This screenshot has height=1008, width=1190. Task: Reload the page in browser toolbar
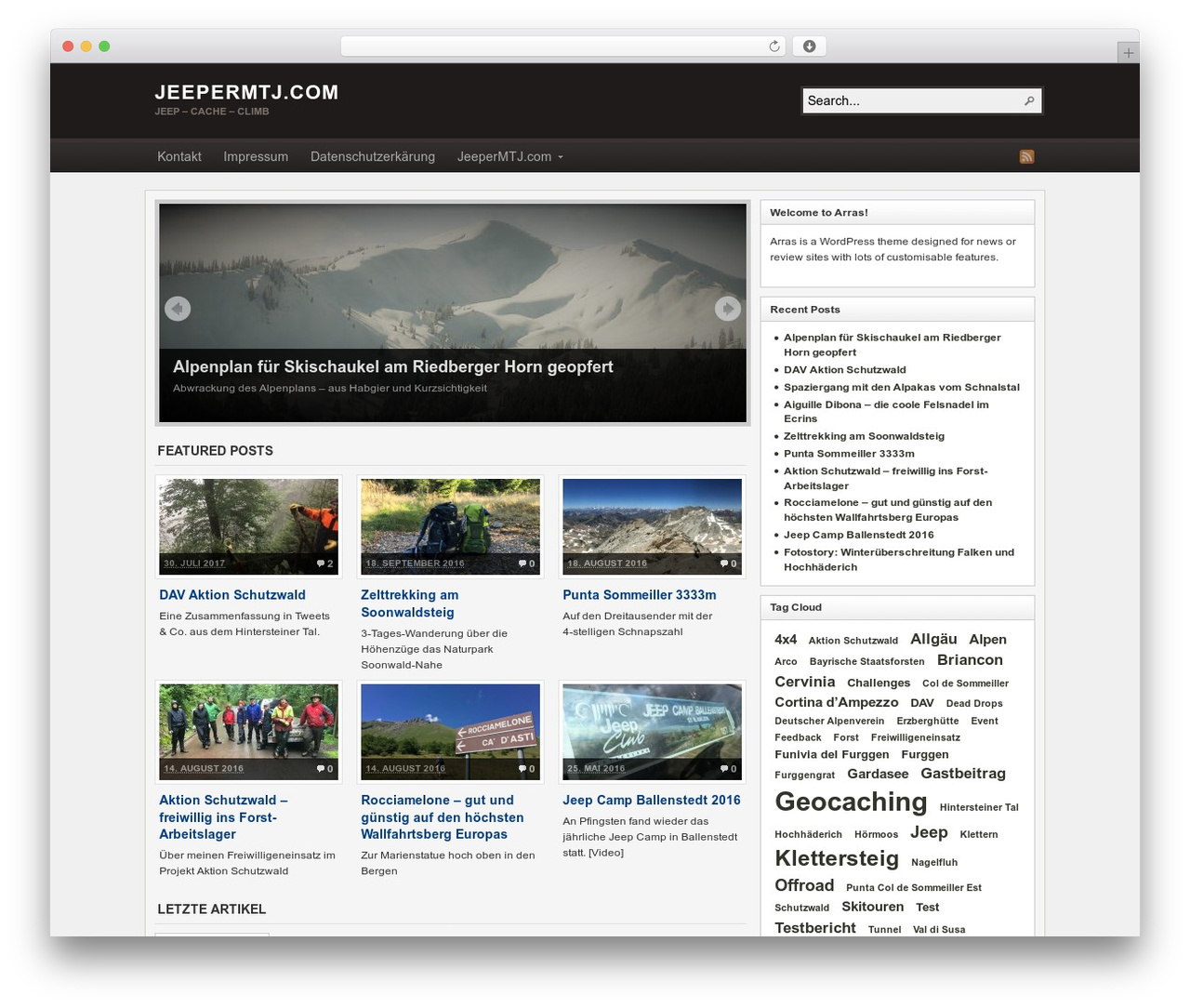[774, 46]
